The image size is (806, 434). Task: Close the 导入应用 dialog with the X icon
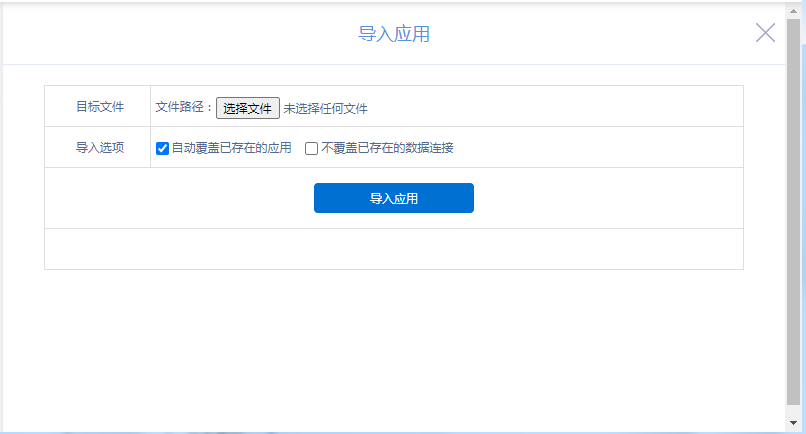coord(765,33)
